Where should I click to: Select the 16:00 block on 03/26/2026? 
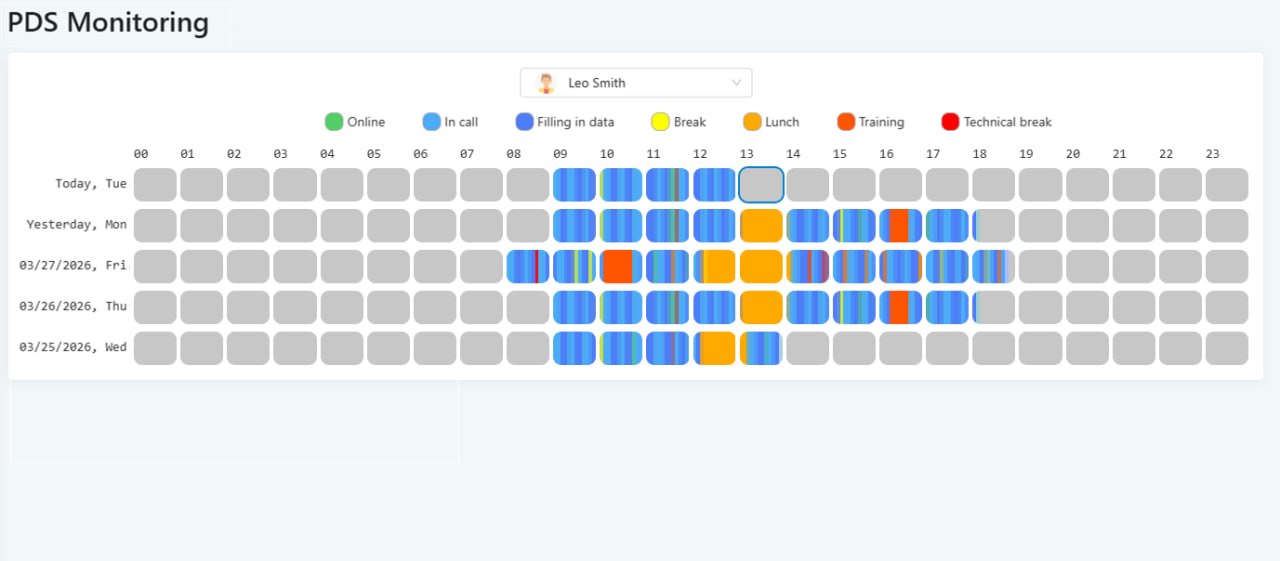(x=900, y=307)
